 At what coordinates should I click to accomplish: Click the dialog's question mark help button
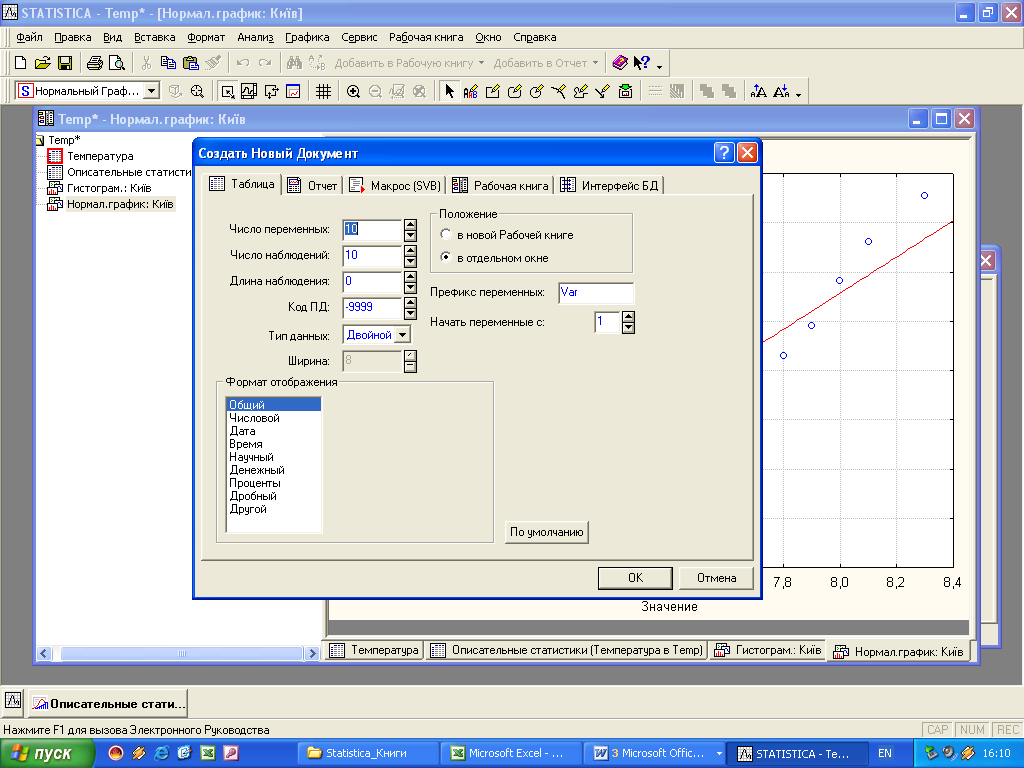[724, 153]
